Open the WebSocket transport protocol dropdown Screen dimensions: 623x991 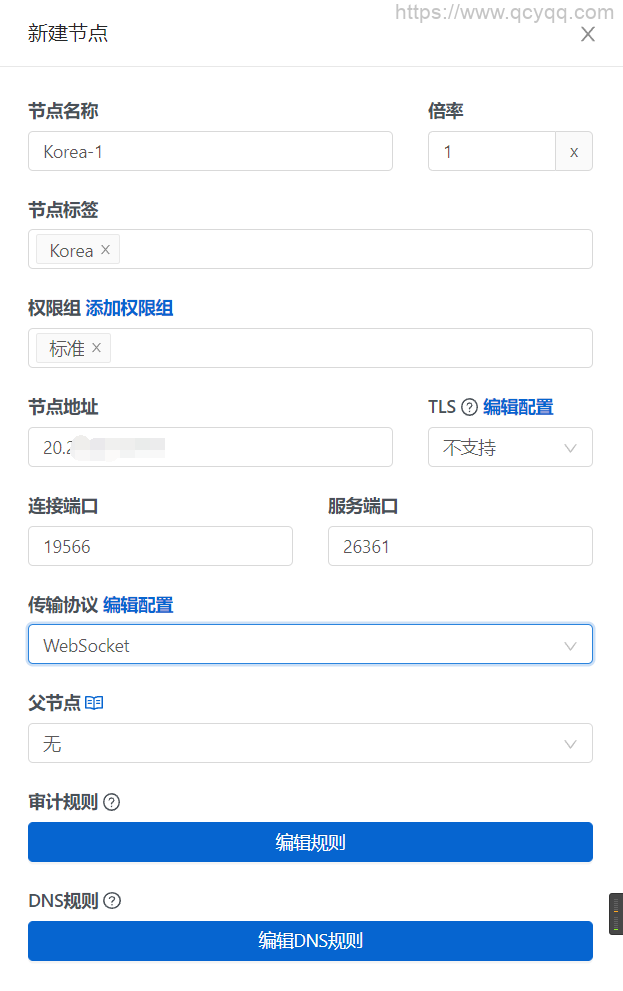pos(310,645)
